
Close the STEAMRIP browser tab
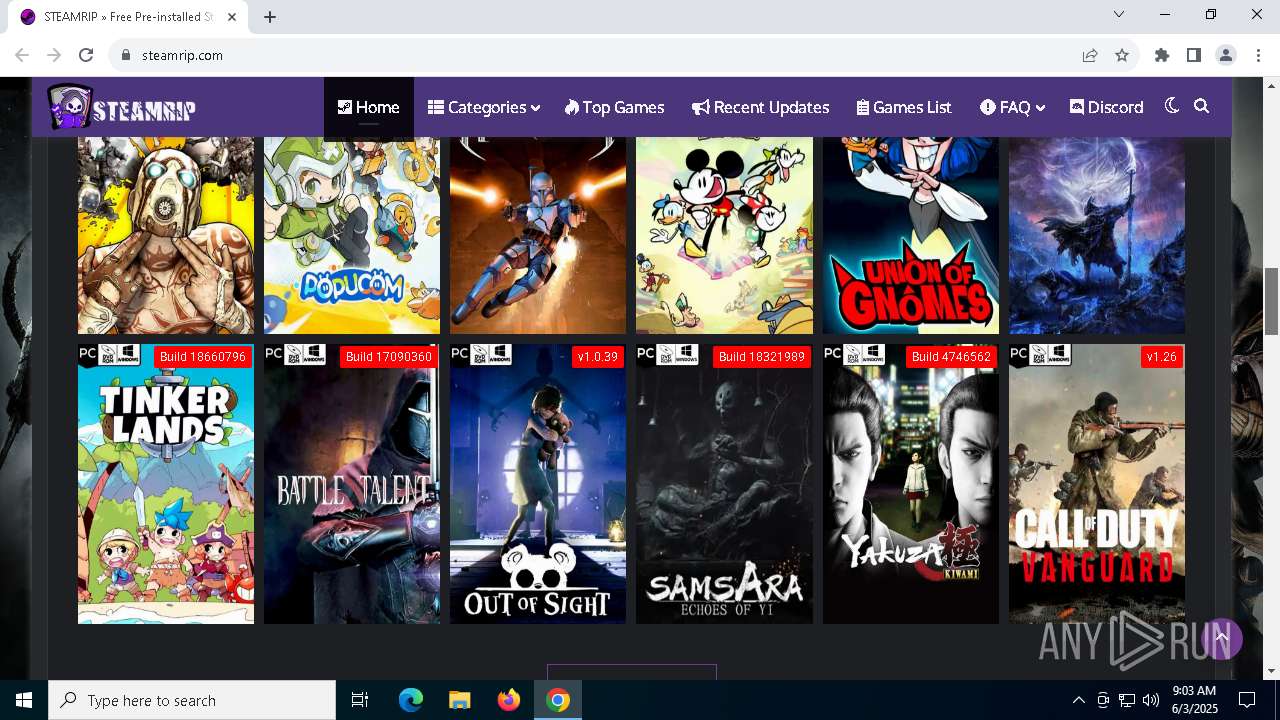232,17
